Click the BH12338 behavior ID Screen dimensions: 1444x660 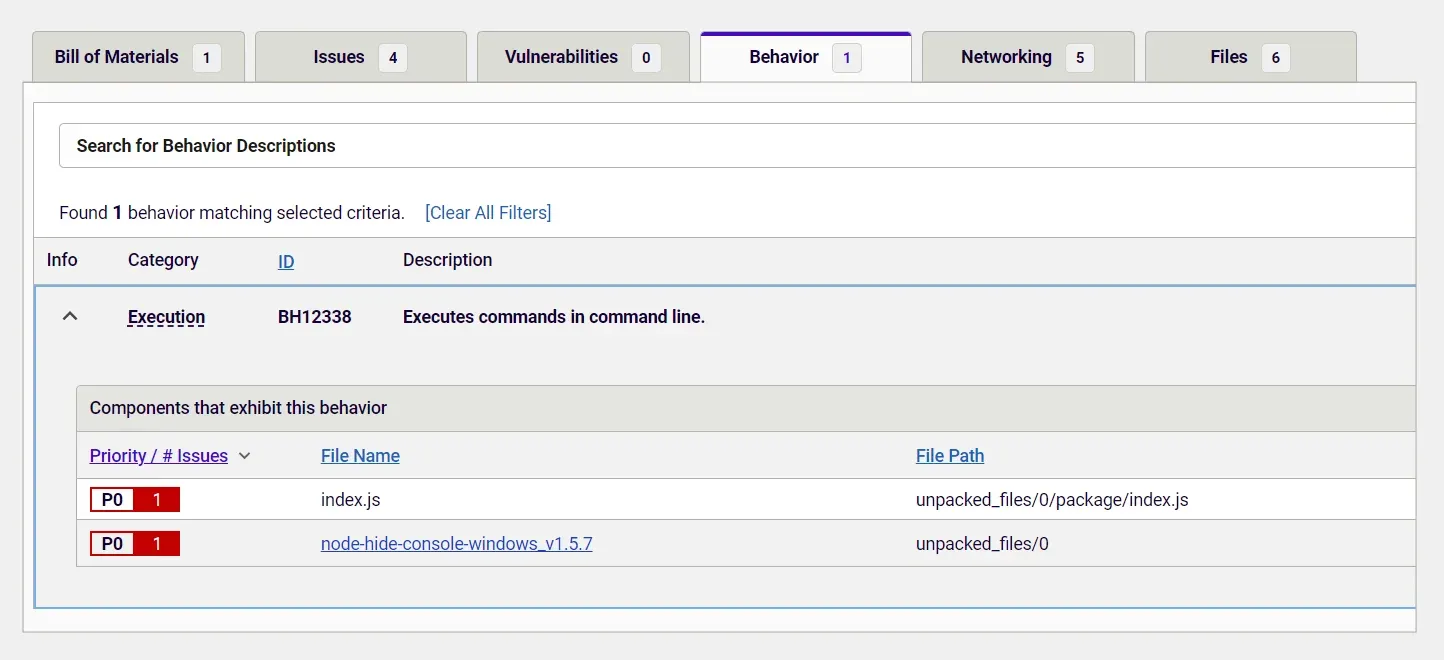click(314, 317)
